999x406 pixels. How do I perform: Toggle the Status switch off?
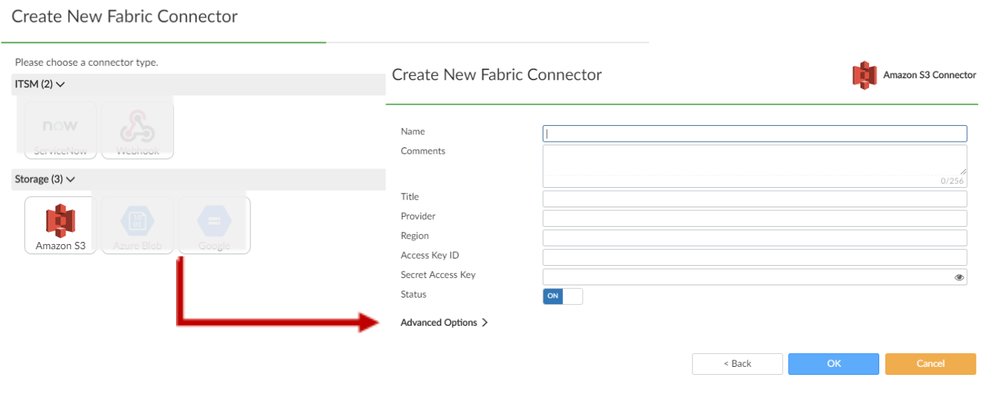coord(562,296)
